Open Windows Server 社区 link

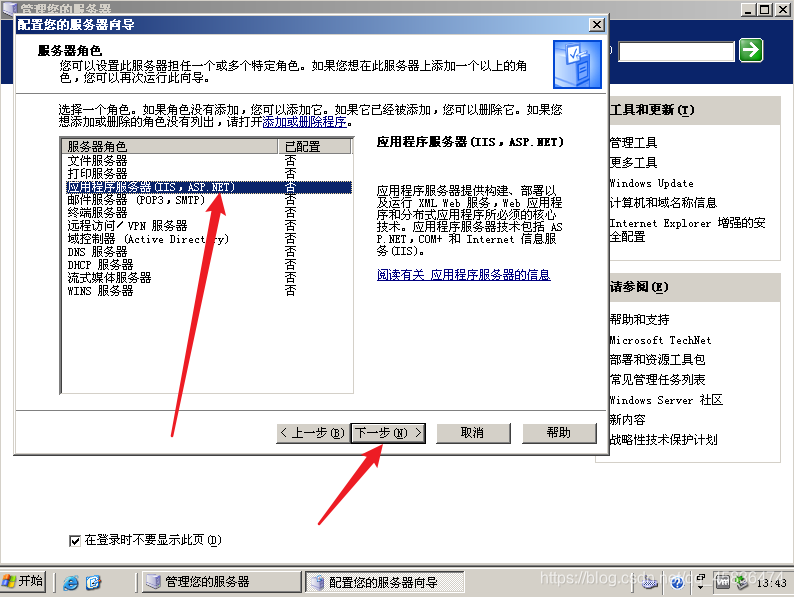click(x=666, y=400)
